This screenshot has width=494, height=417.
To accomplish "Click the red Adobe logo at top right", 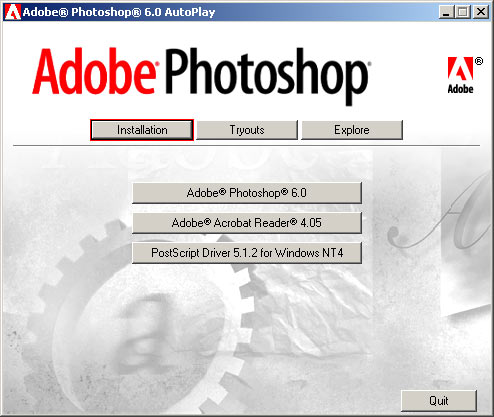I will (460, 69).
